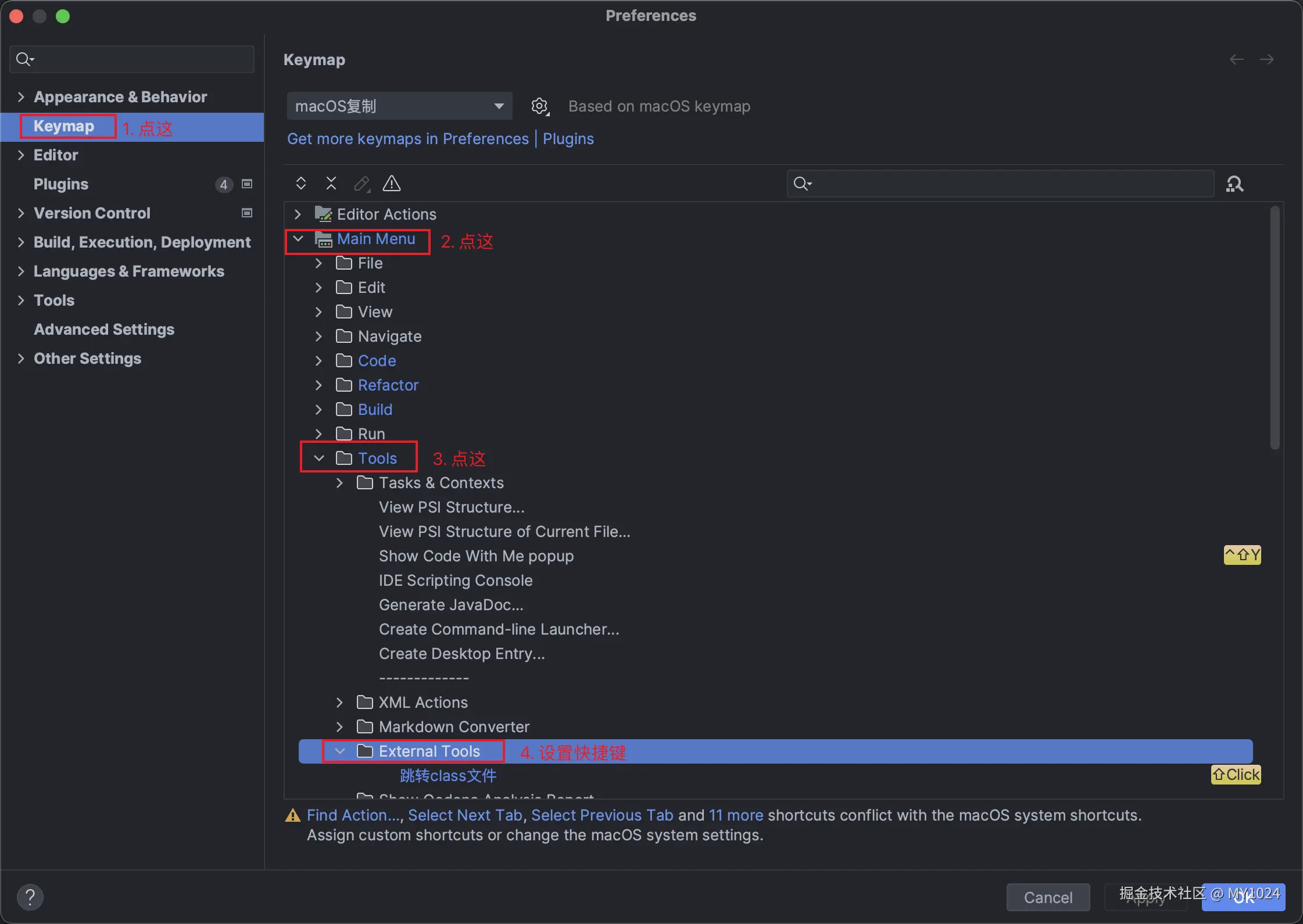Click the edit shortcut pencil icon
The width and height of the screenshot is (1303, 924).
(362, 184)
